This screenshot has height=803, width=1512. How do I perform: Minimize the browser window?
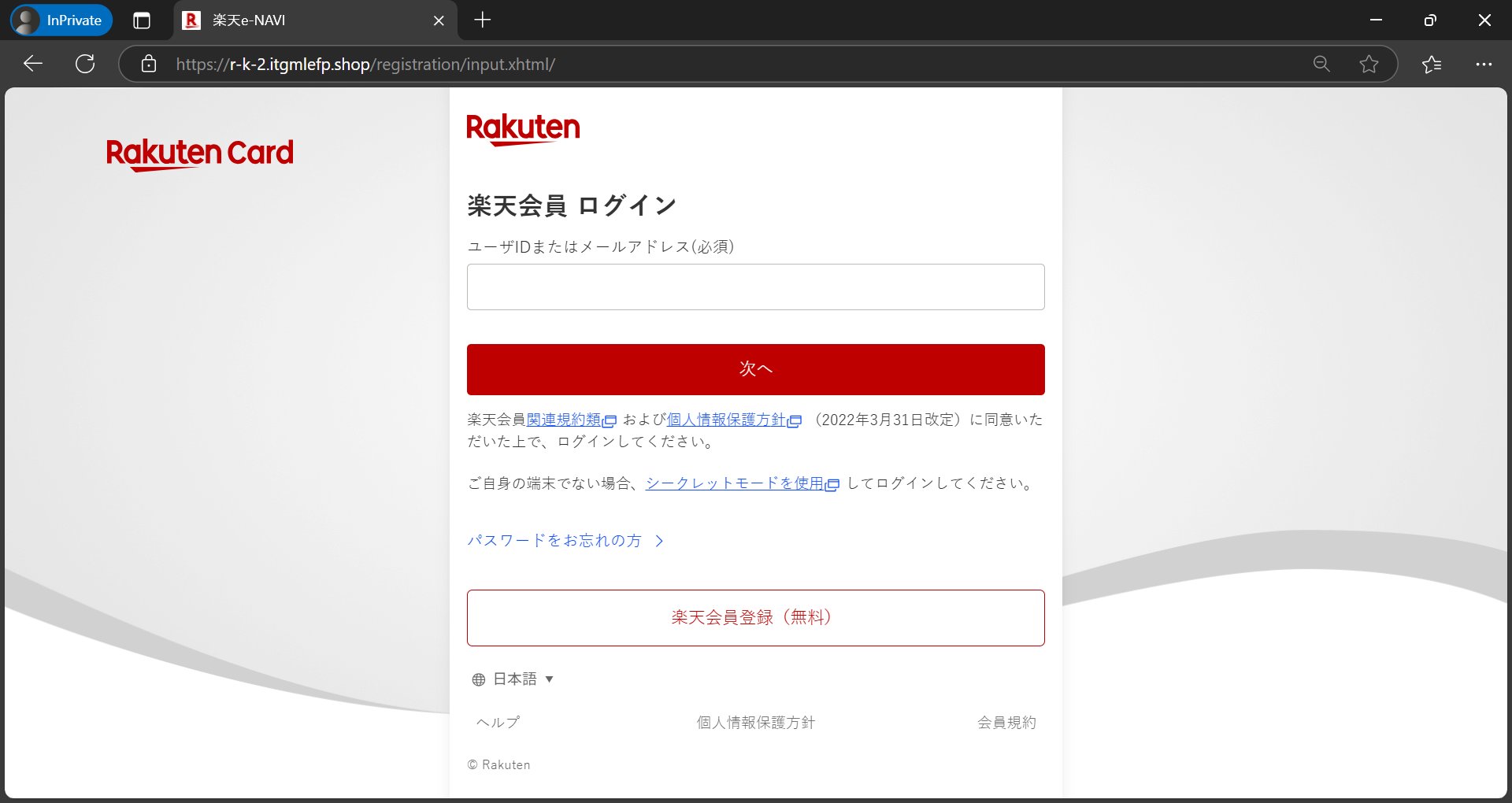click(1376, 20)
